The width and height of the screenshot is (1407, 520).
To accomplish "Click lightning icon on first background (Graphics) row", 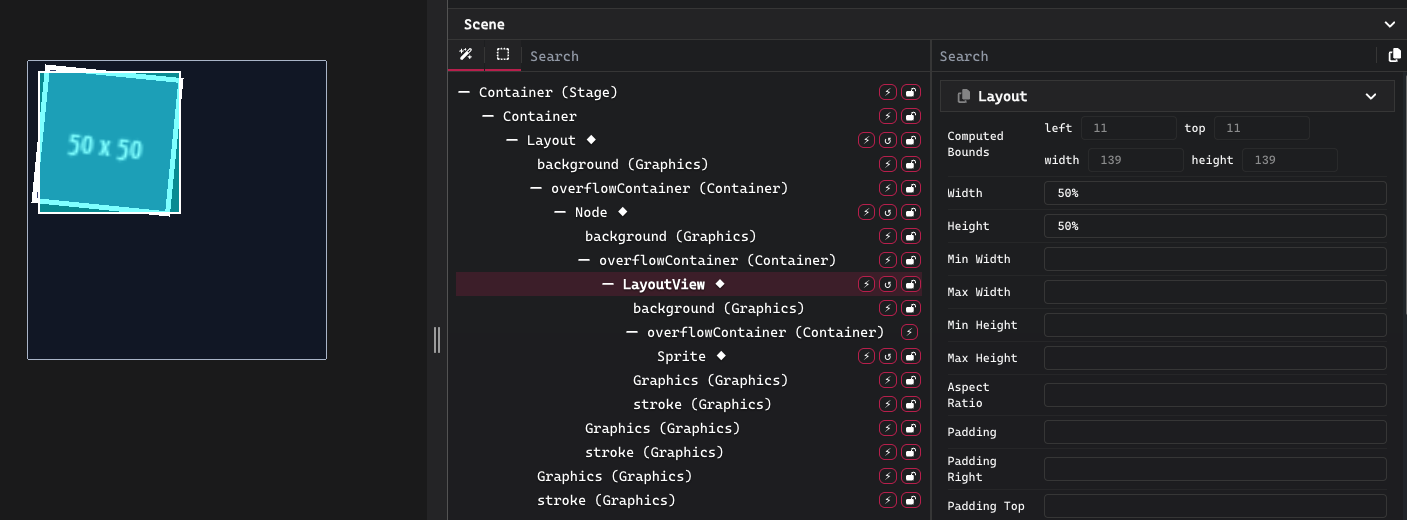I will (x=887, y=164).
